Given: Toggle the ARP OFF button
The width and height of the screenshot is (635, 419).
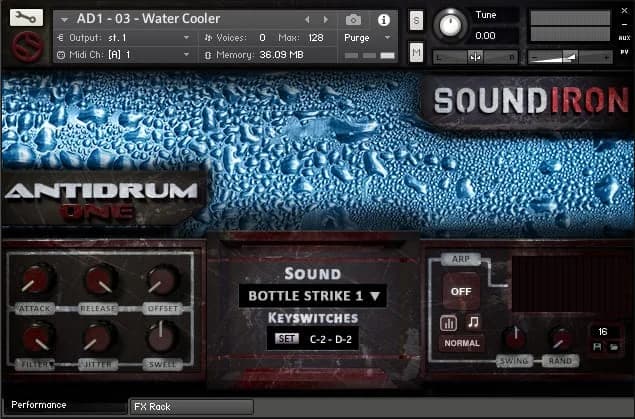Looking at the screenshot, I should (461, 291).
